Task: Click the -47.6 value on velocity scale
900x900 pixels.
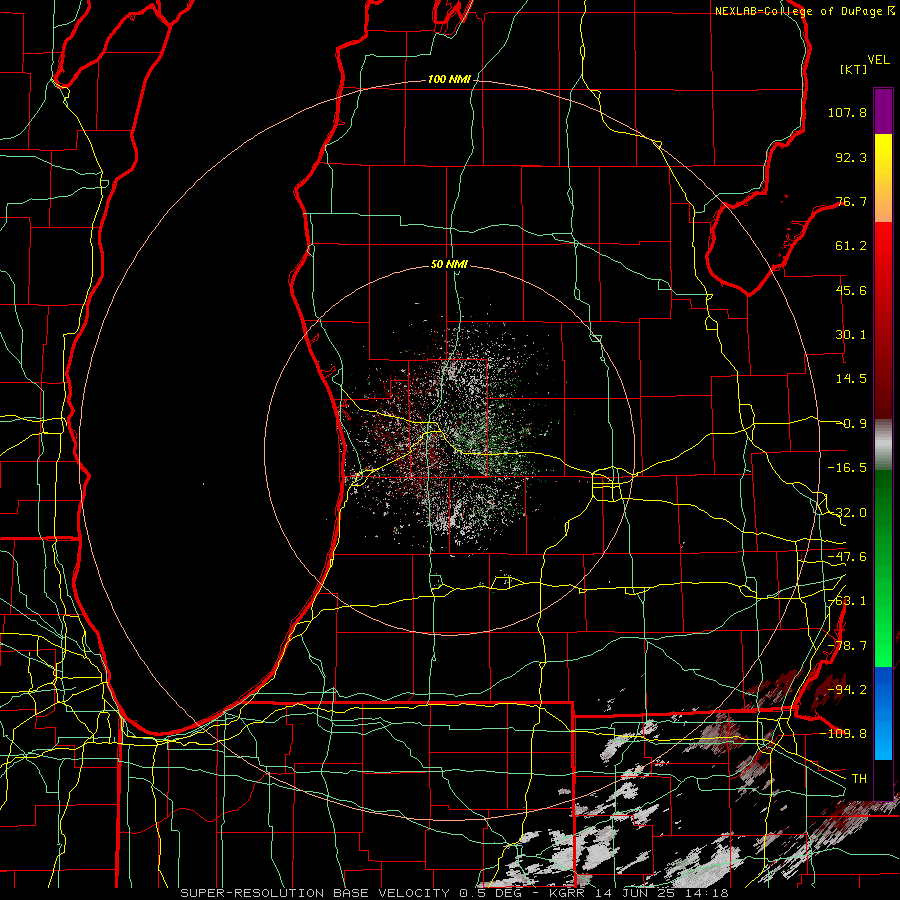Action: (847, 557)
